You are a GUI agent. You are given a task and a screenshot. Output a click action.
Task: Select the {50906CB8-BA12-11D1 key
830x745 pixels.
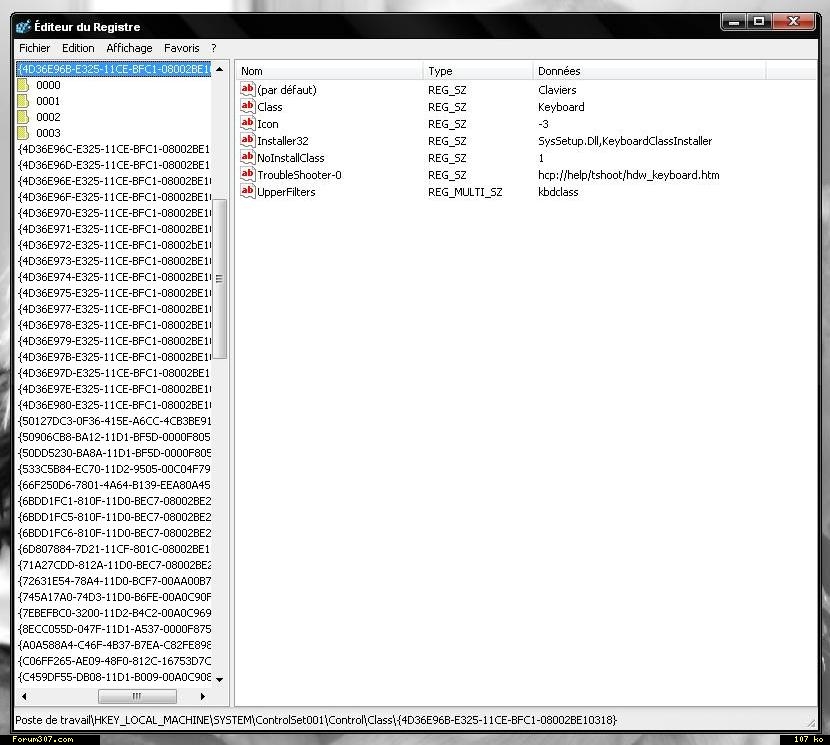click(x=114, y=437)
